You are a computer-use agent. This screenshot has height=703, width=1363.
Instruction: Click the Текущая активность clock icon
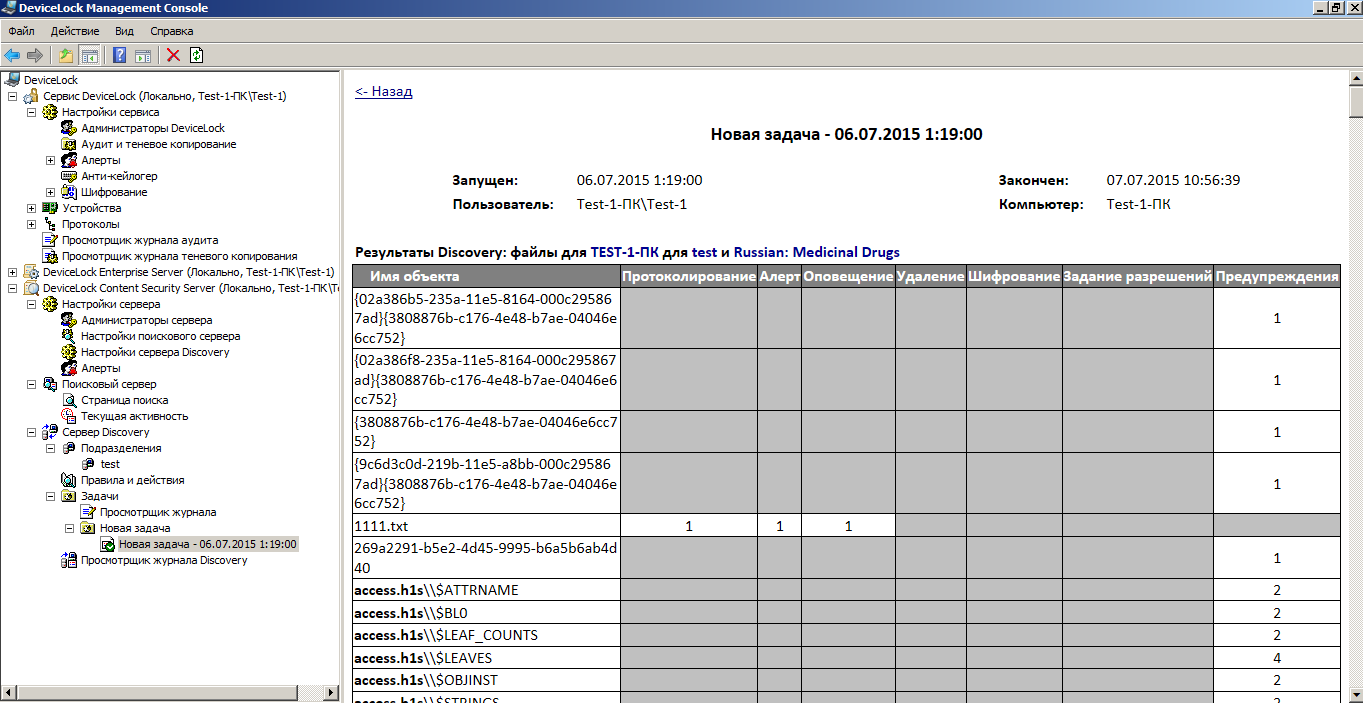(69, 416)
